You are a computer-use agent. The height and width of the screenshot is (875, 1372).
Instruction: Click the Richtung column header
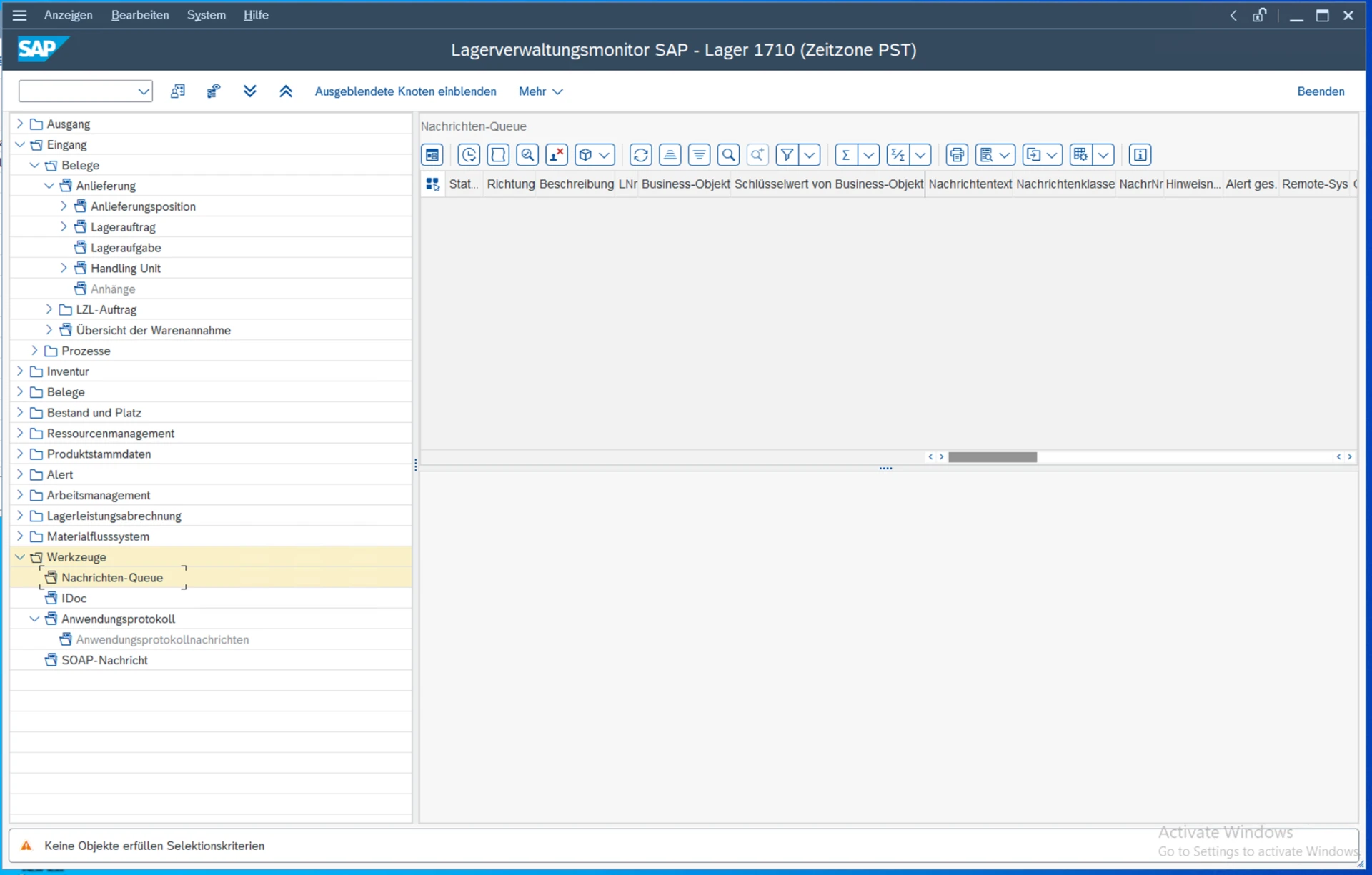click(x=510, y=184)
